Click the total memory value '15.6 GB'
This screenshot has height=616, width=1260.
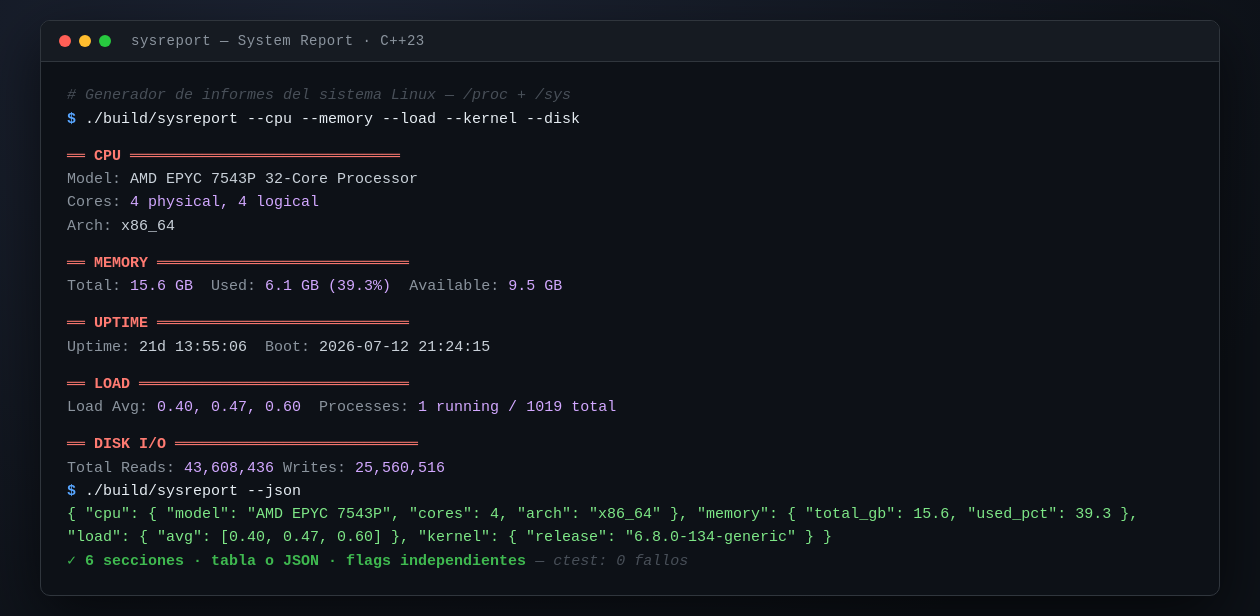coord(161,286)
